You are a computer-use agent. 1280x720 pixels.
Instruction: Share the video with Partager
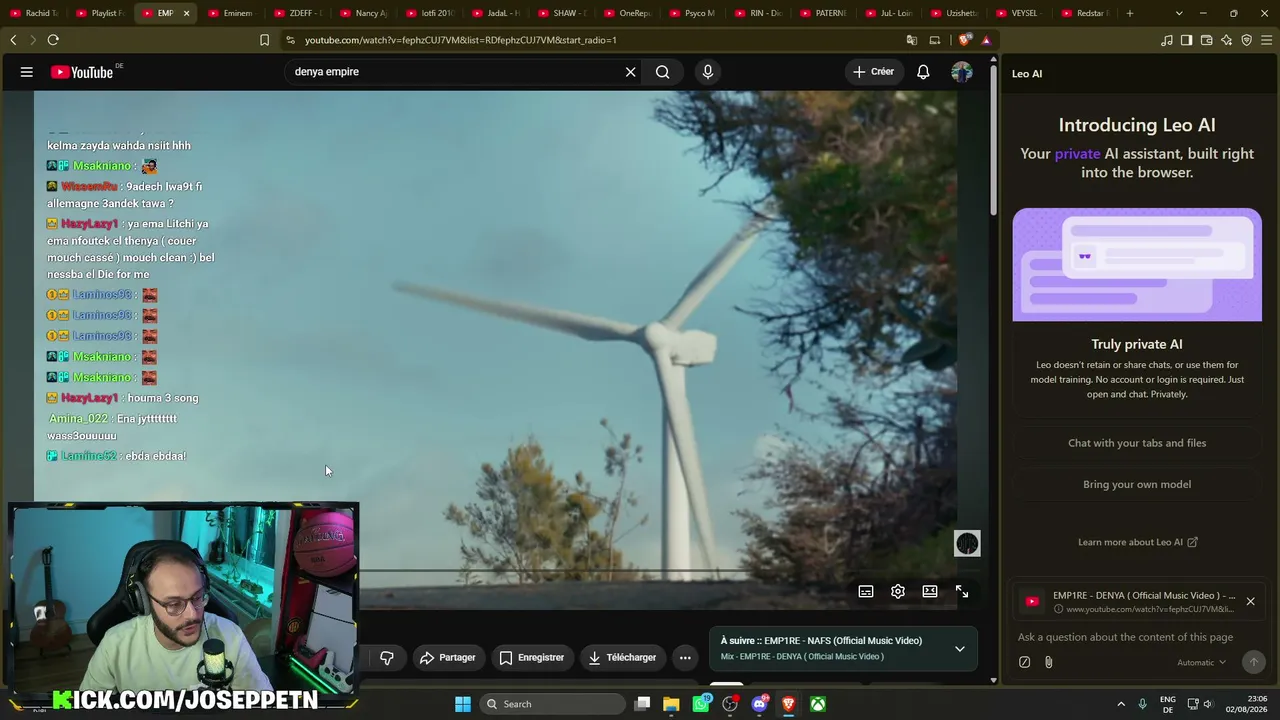[447, 657]
